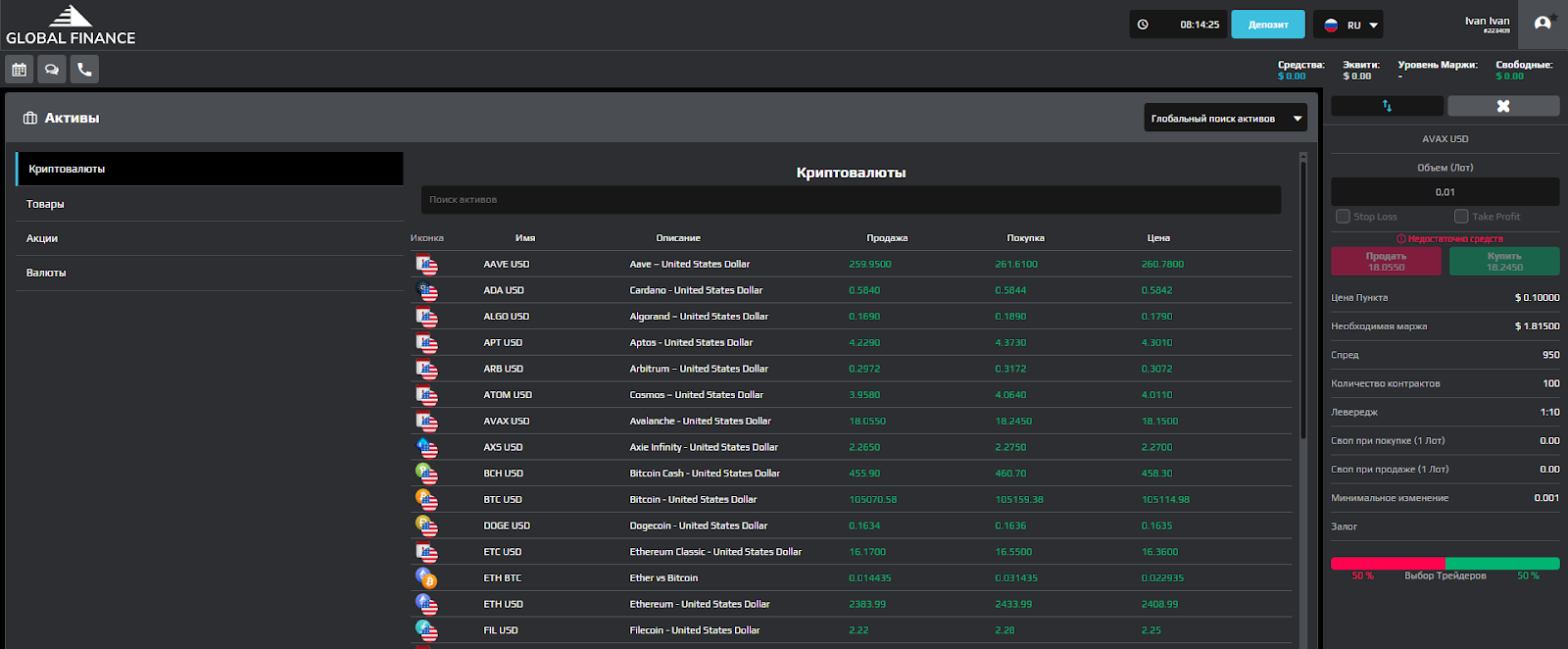Expand the Глобальный поиск активов dropdown
Viewport: 1568px width, 649px height.
click(1226, 118)
